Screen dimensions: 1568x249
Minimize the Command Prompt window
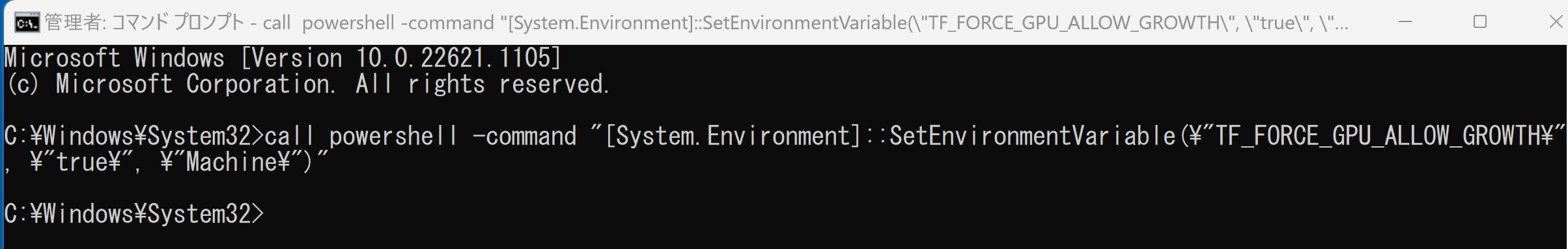tap(1405, 22)
